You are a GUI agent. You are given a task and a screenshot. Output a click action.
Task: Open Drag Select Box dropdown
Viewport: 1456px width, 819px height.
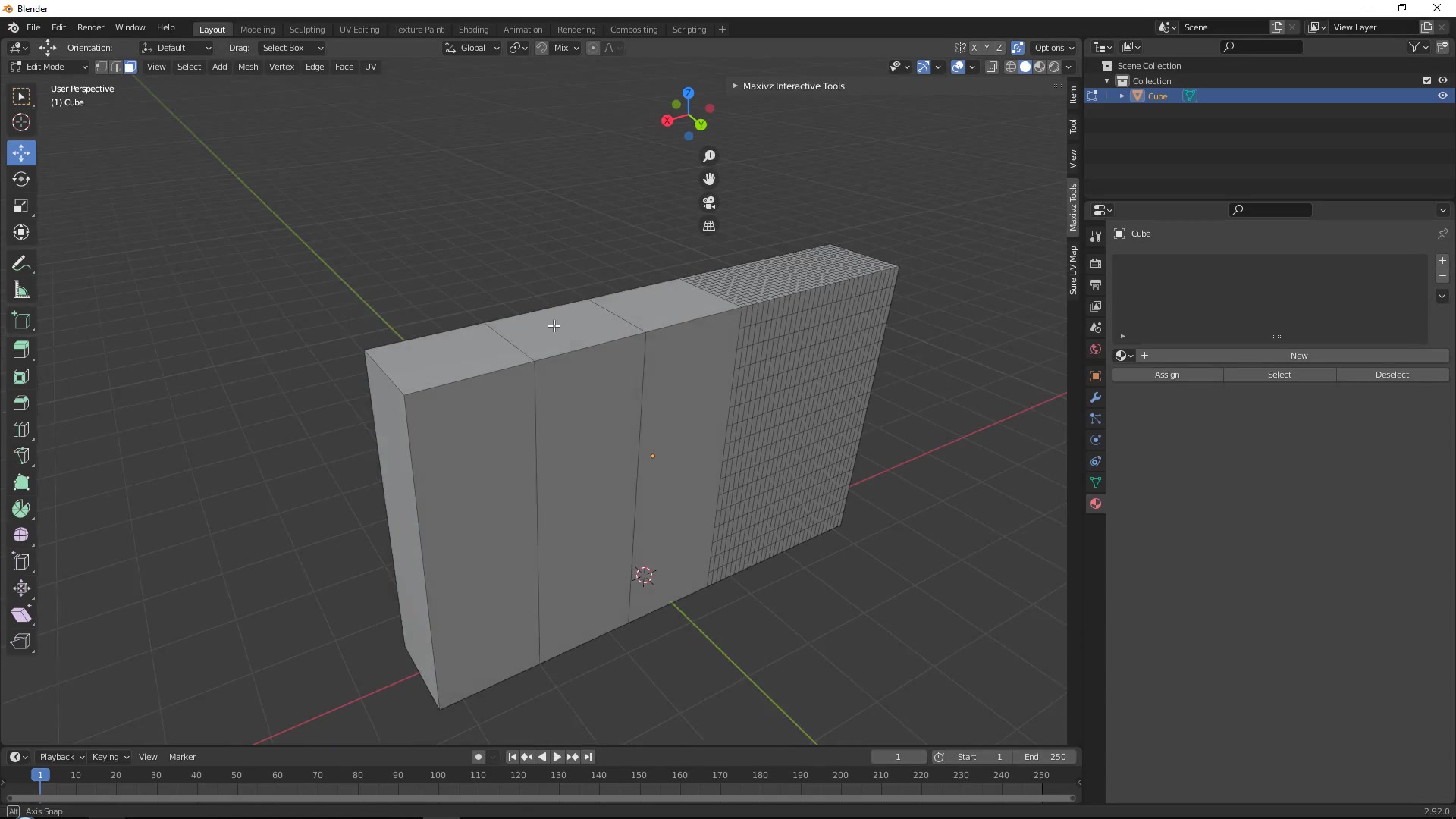(293, 48)
